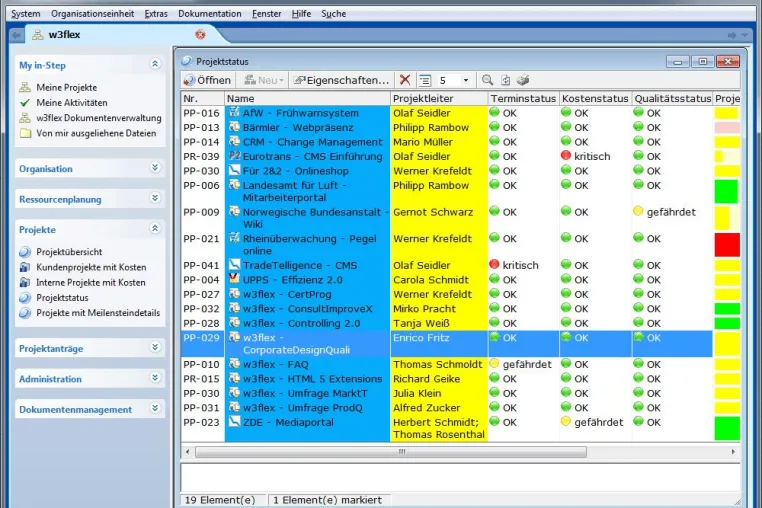Click the pink status swatch for Bärmler - Webpräsenz row
The height and width of the screenshot is (508, 762).
click(x=727, y=127)
